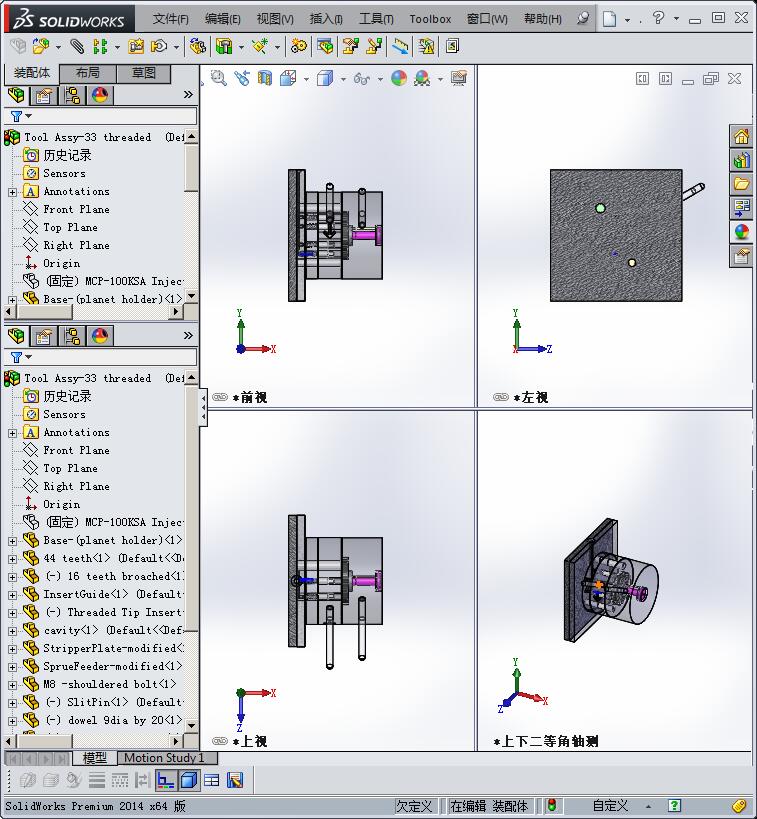
Task: Open Design Library icon in task pane
Action: coord(742,160)
